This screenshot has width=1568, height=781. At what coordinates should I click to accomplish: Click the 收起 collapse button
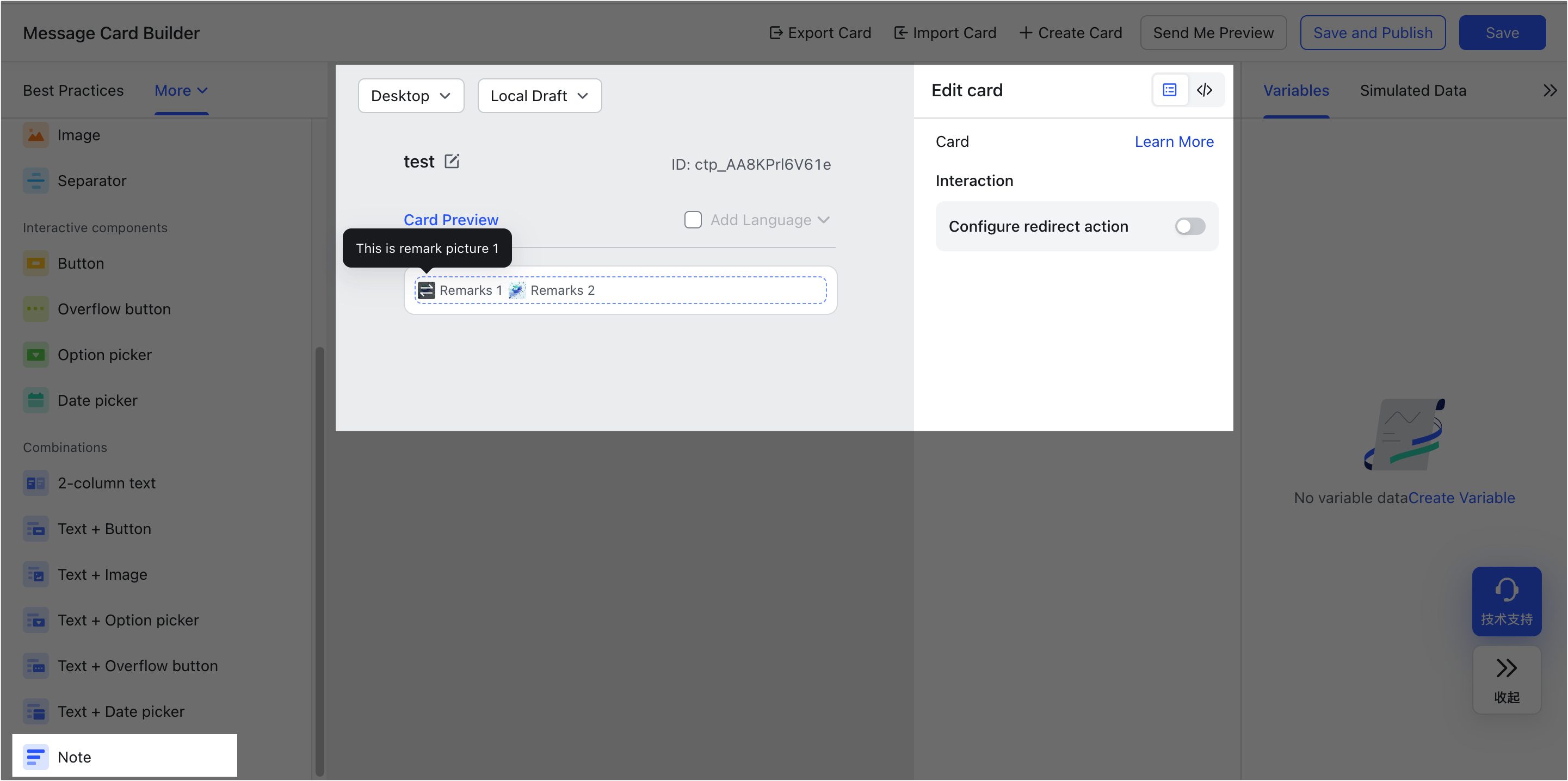1507,680
